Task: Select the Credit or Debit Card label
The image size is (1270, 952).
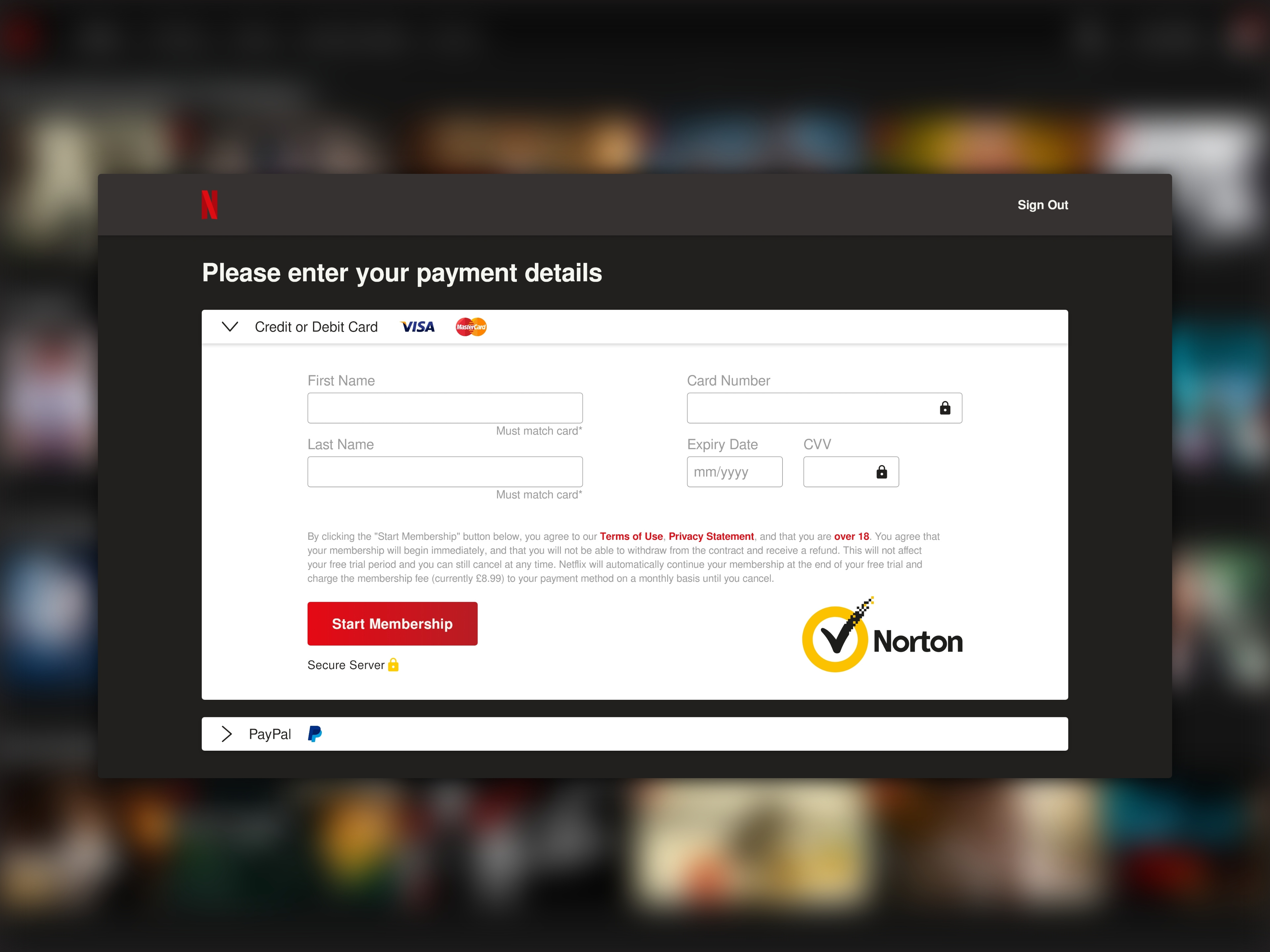Action: tap(316, 327)
